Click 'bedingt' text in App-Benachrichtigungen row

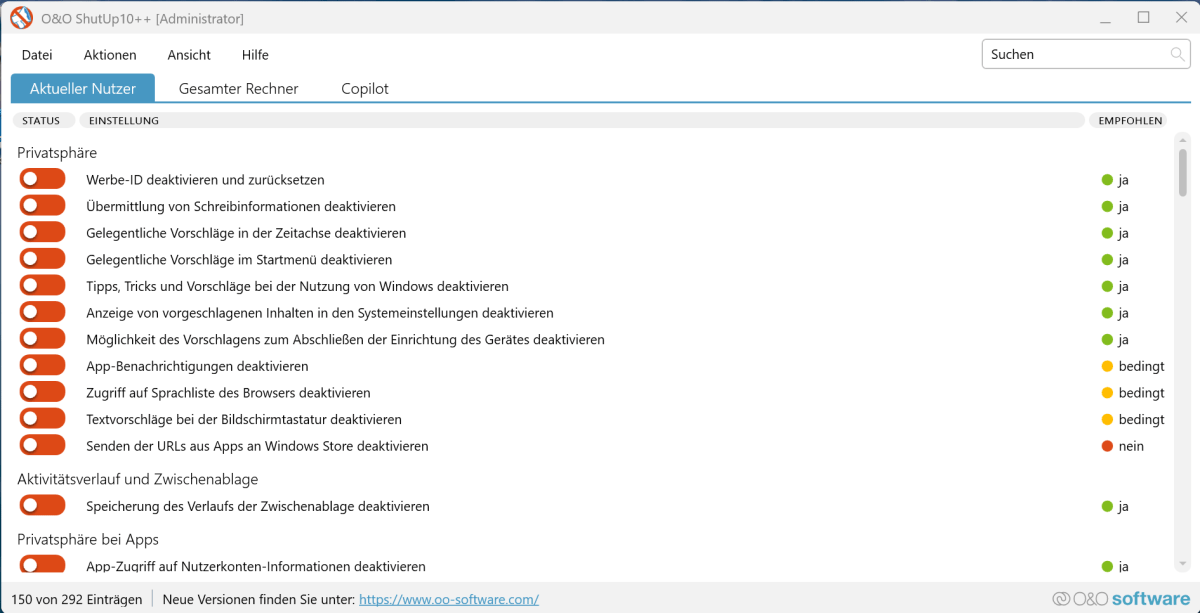point(1142,366)
